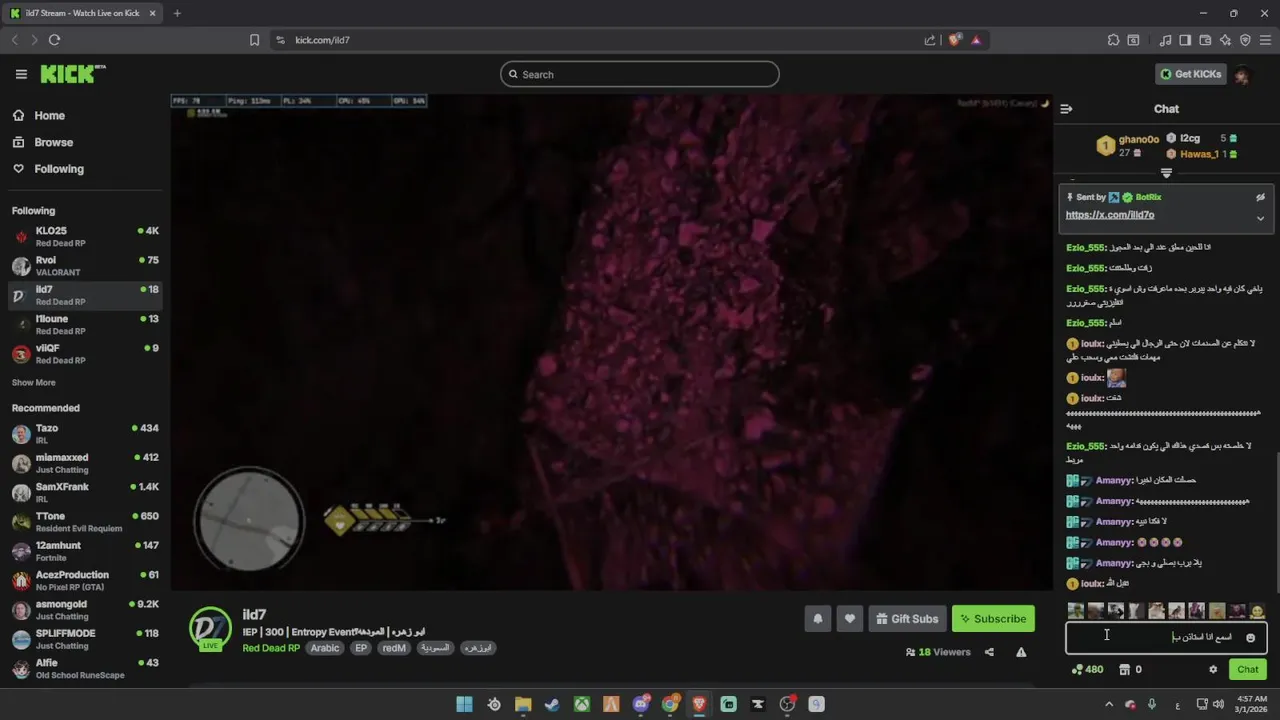Click the KICK logo

point(72,74)
